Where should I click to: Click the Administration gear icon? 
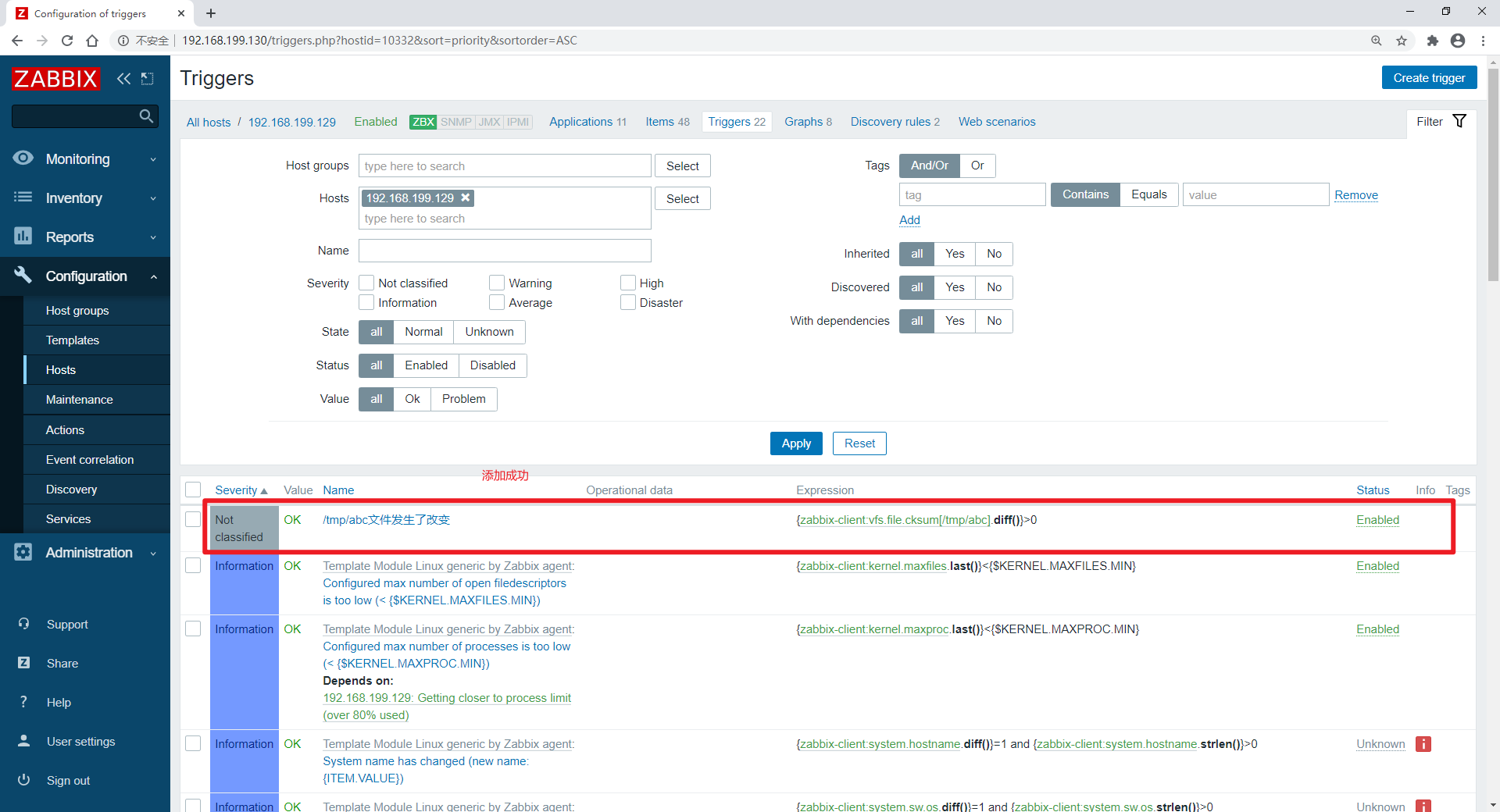point(23,552)
